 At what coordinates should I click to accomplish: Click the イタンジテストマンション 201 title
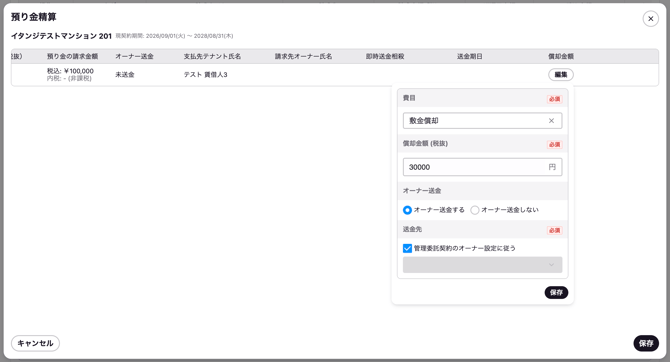(61, 36)
